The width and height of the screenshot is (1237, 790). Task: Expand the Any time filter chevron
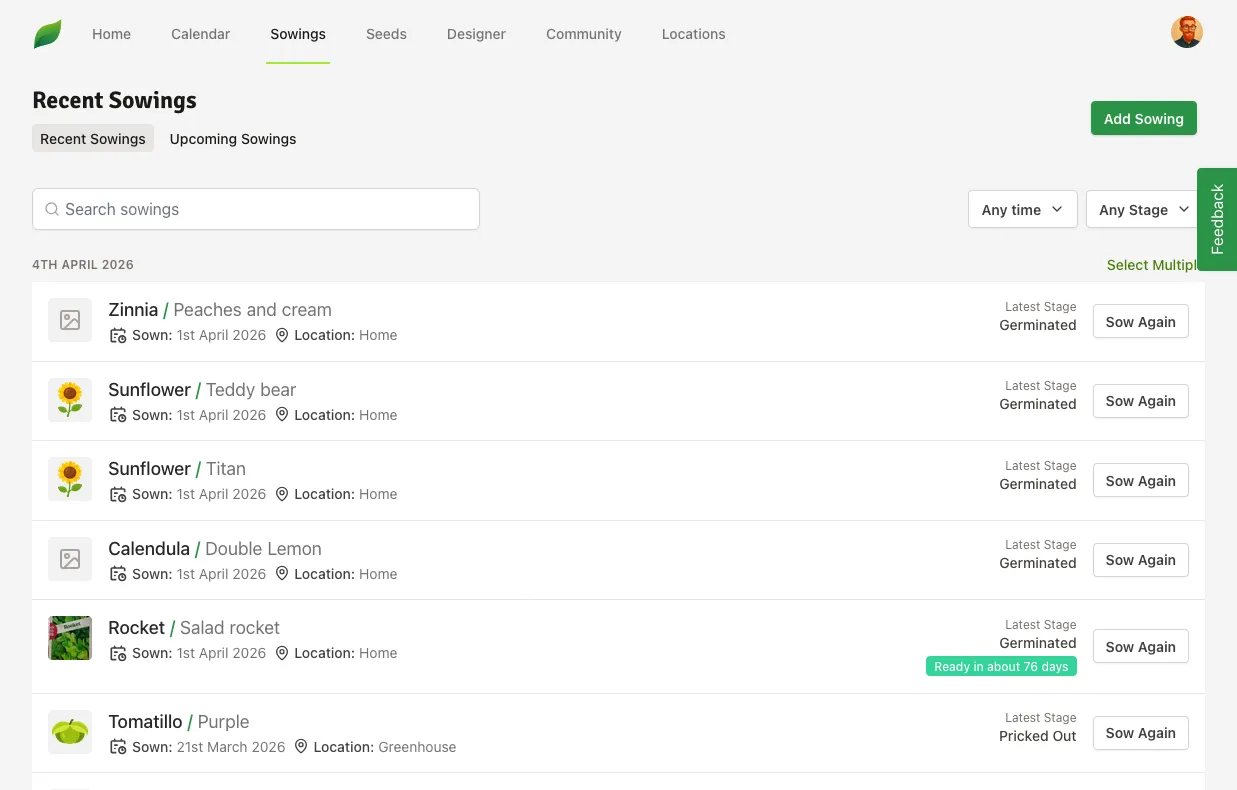click(1058, 210)
